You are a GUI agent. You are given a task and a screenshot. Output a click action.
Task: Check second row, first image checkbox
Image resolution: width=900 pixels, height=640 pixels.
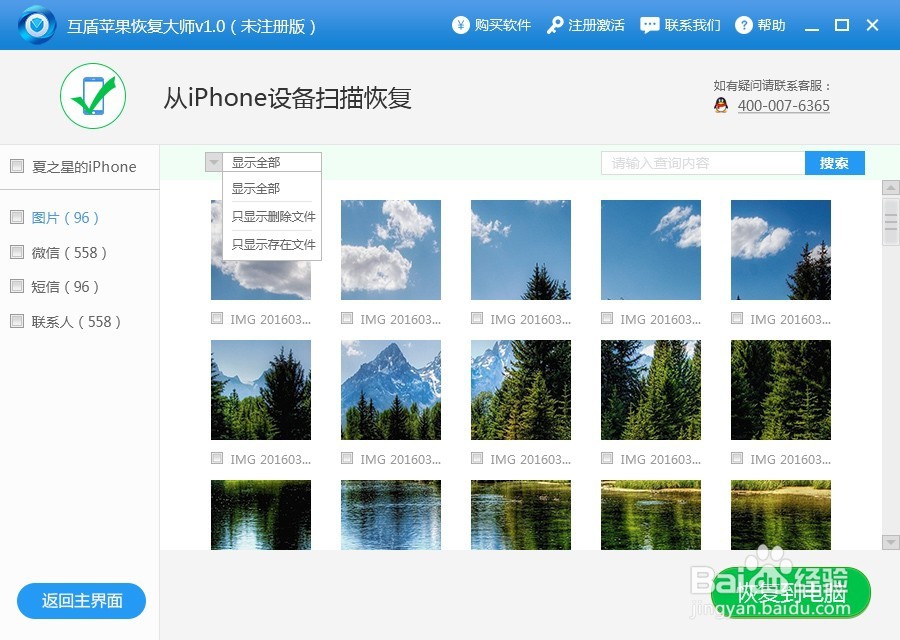(217, 457)
